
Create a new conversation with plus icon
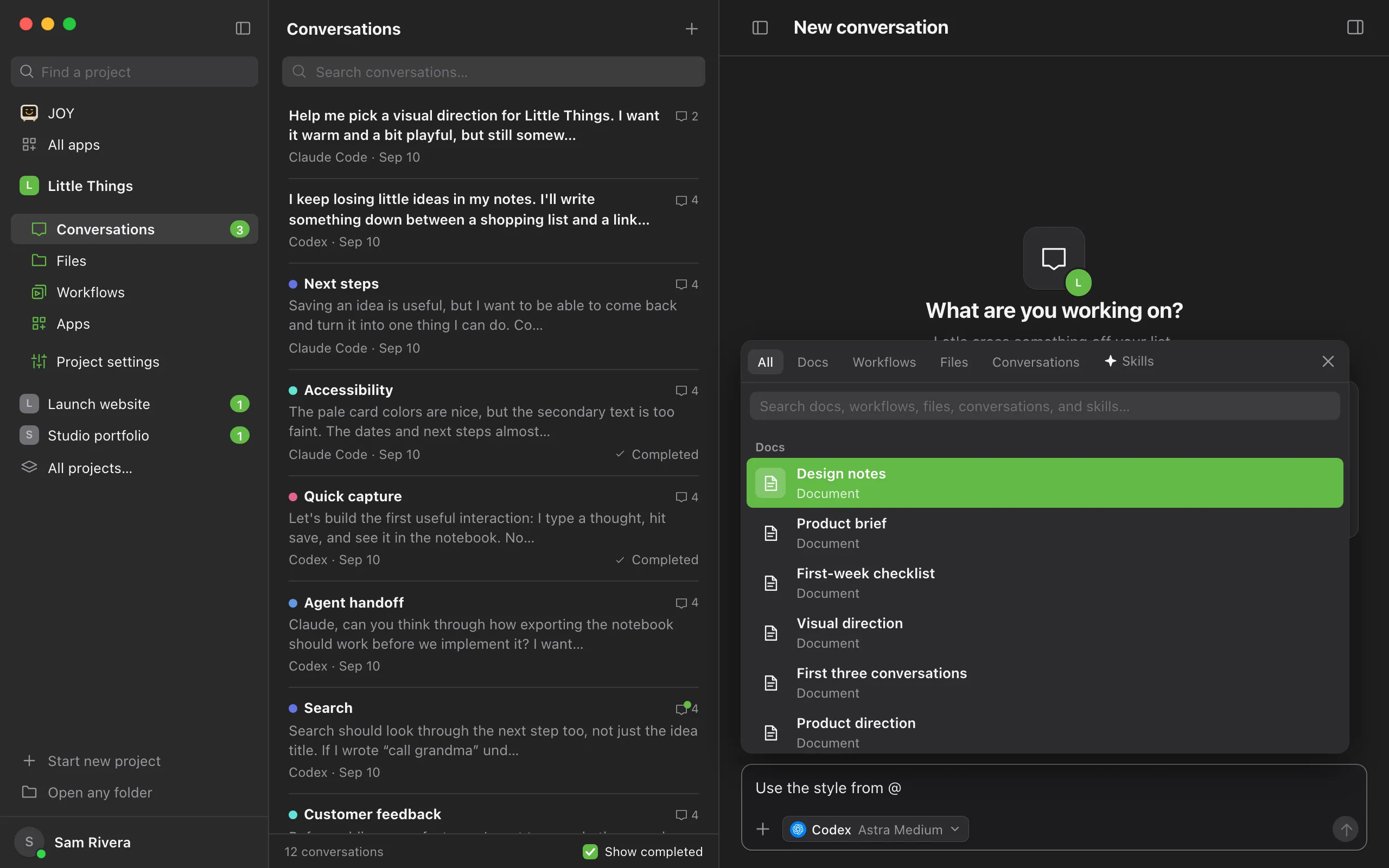[692, 29]
